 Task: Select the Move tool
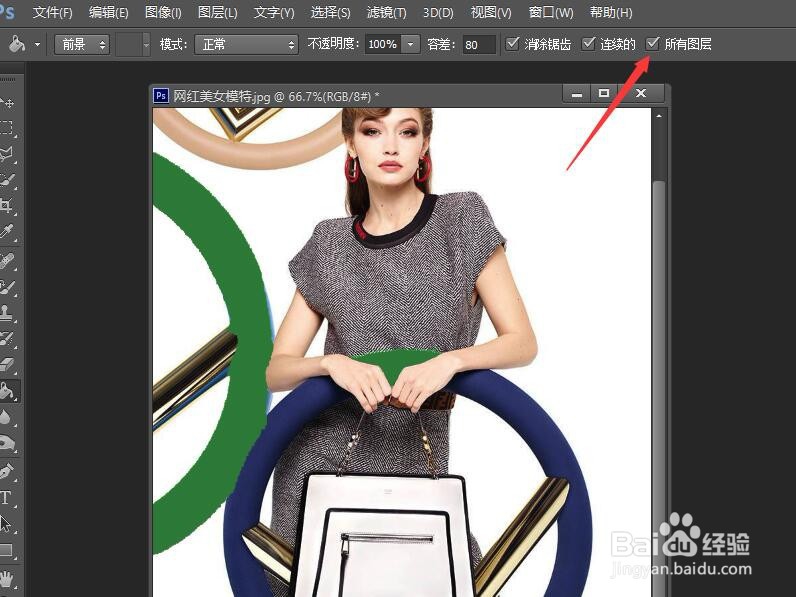tap(7, 103)
